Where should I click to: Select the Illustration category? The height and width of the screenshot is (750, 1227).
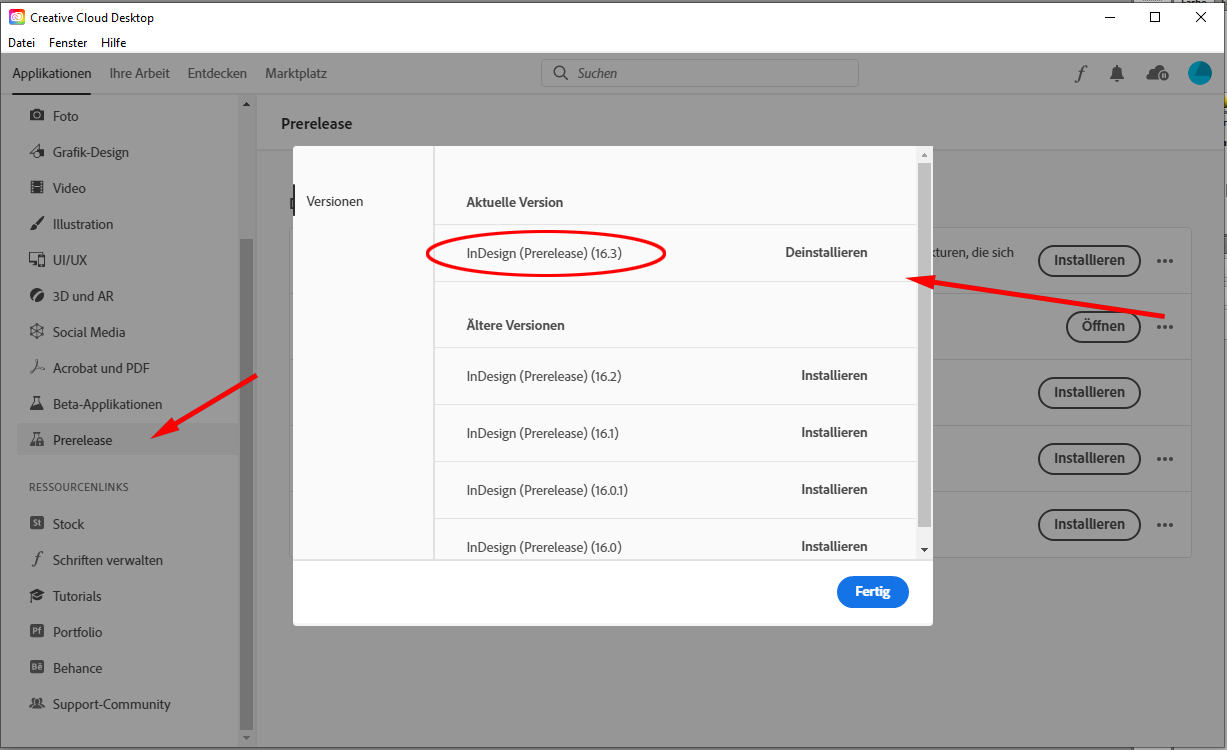click(83, 224)
